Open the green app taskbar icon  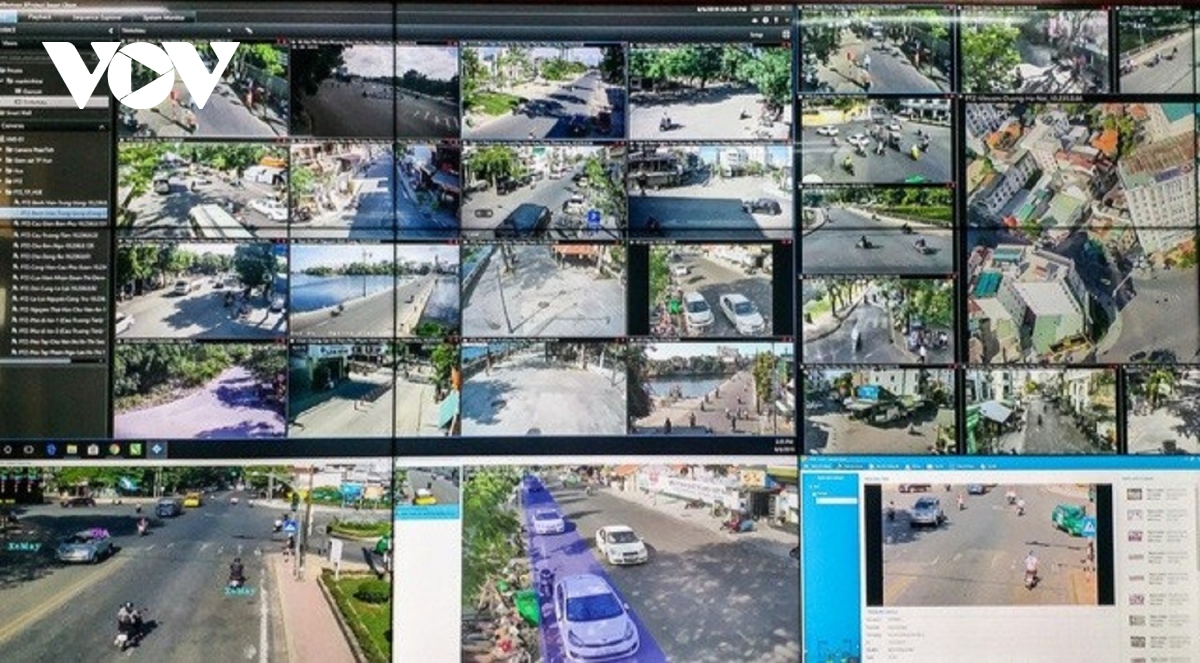pyautogui.click(x=135, y=449)
